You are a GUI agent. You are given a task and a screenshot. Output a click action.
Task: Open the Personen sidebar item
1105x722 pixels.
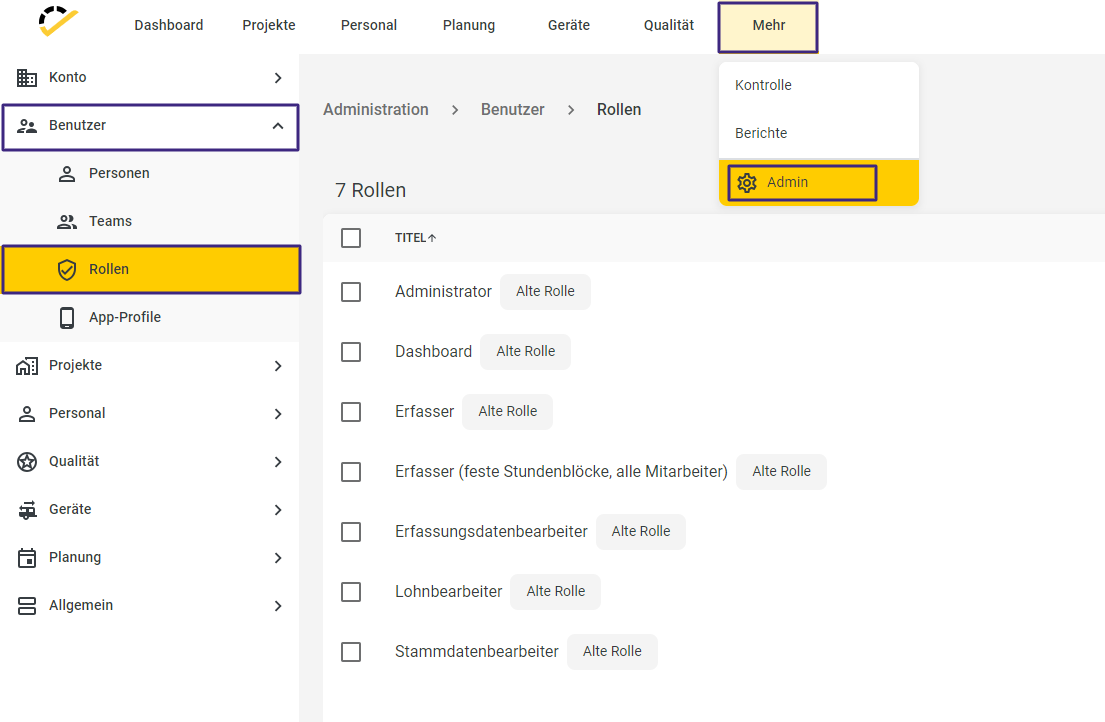150,174
